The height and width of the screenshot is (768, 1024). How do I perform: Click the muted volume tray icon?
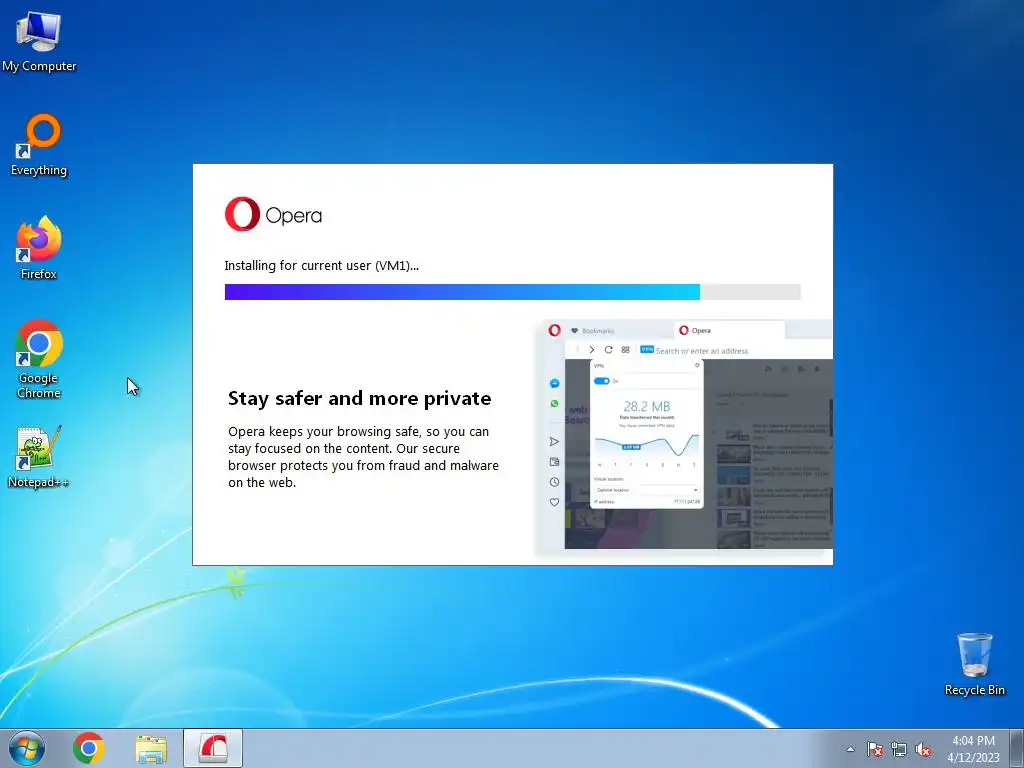[923, 749]
